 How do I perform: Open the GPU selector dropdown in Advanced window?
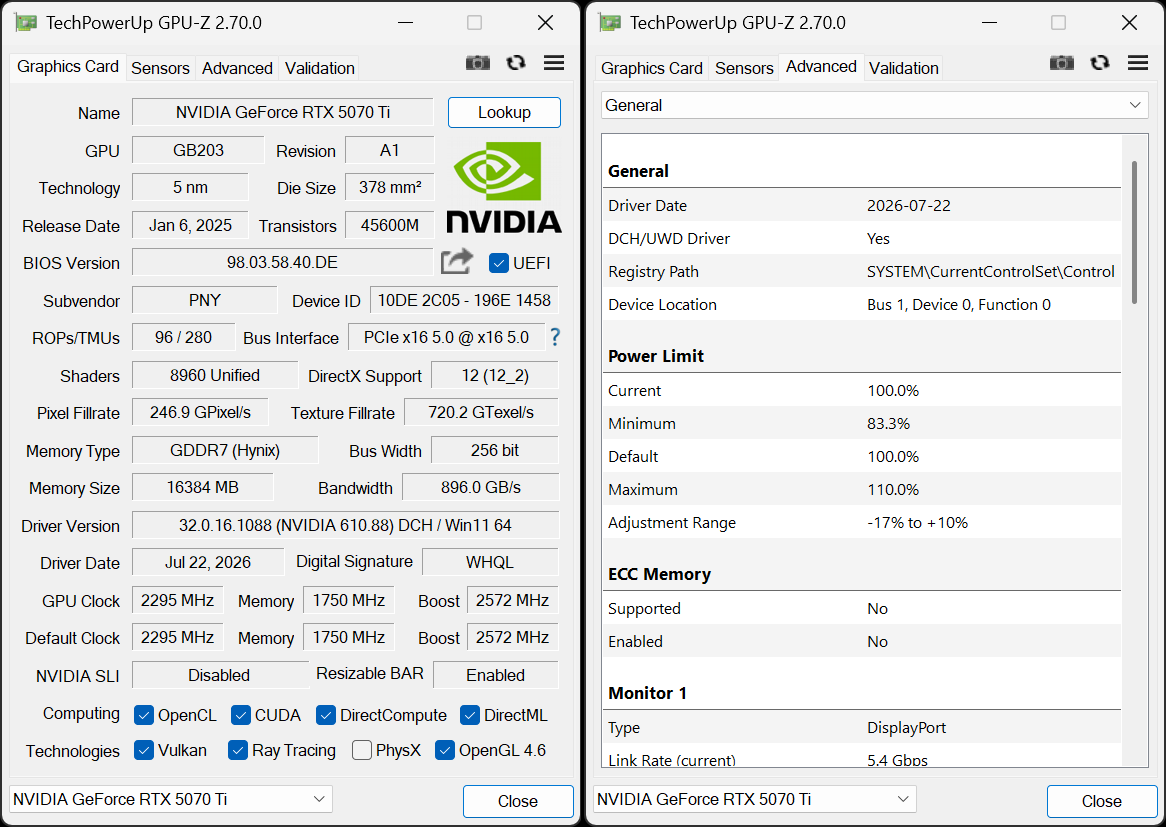(x=754, y=799)
